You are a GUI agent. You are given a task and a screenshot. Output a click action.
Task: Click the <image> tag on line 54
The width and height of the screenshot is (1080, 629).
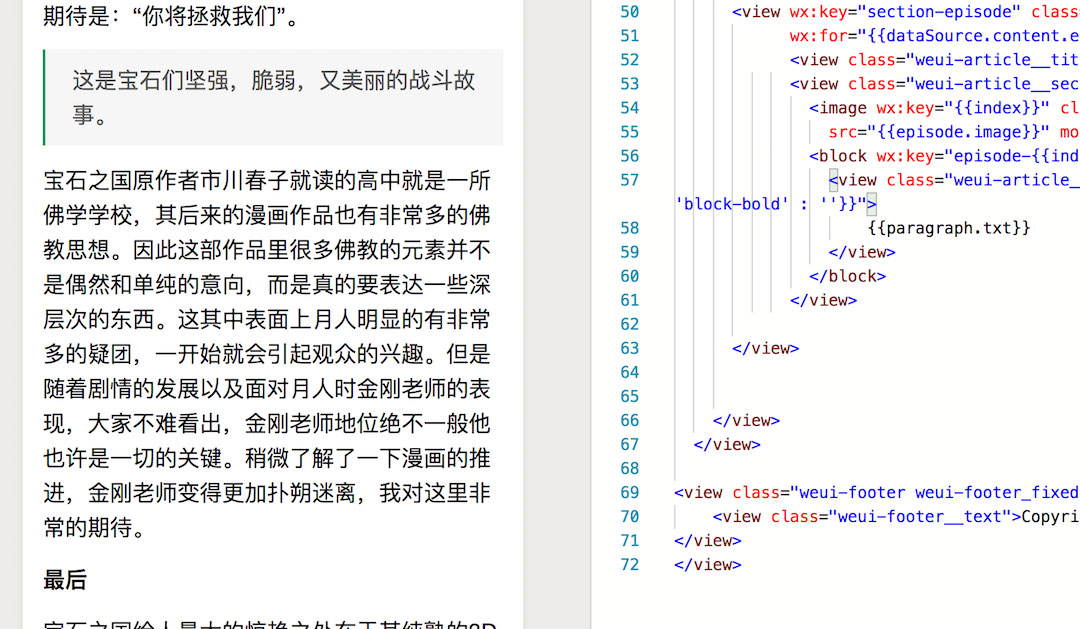838,108
